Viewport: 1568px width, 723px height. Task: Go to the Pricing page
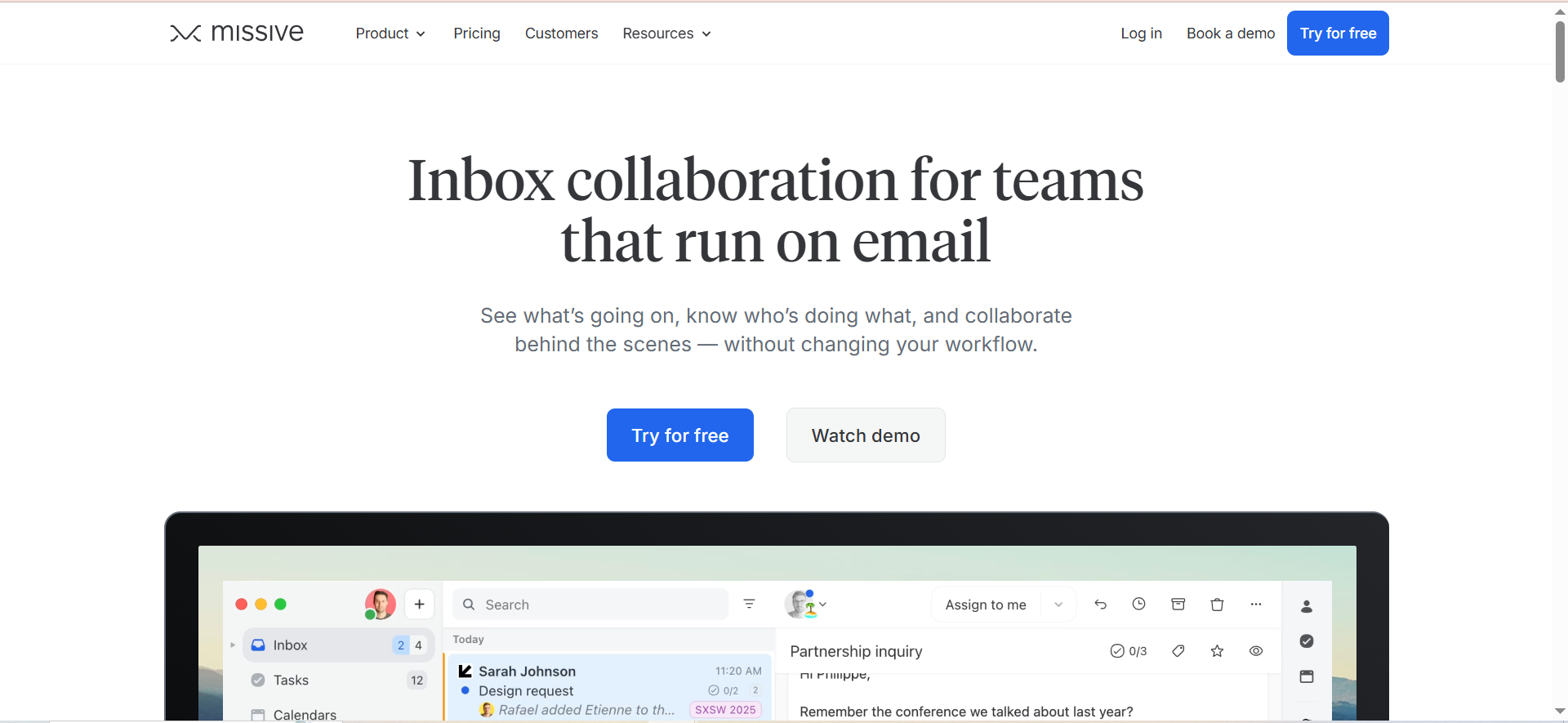pos(477,33)
